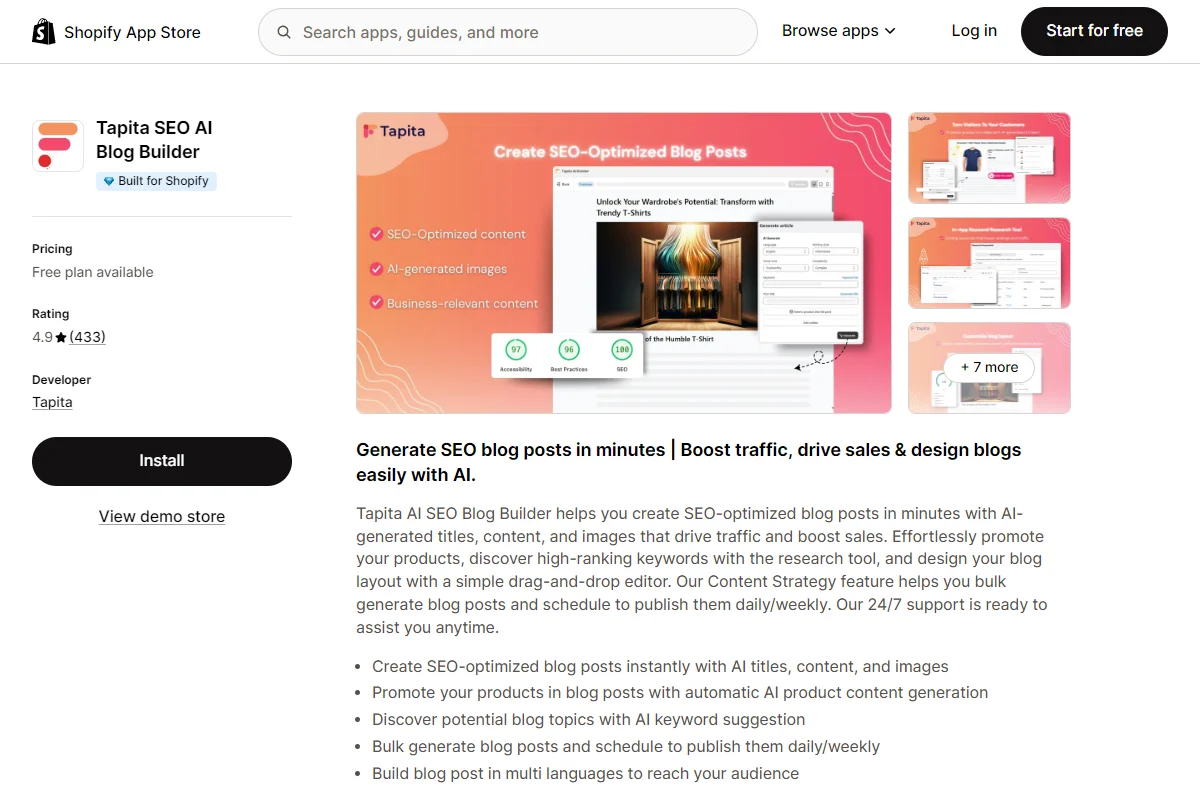Screen dimensions: 1200x800
Task: Open the Tapita developer link
Action: pos(52,402)
